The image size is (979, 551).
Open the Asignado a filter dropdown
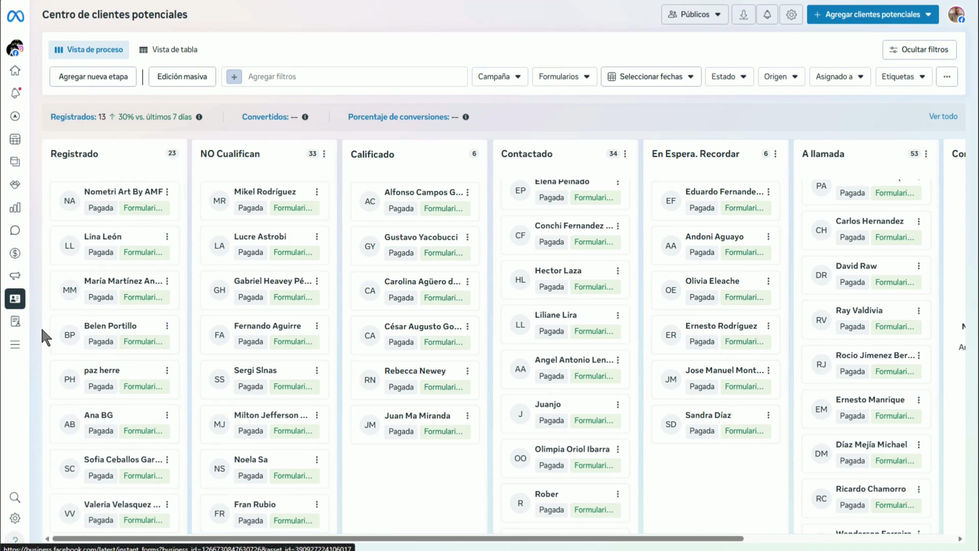pos(840,77)
